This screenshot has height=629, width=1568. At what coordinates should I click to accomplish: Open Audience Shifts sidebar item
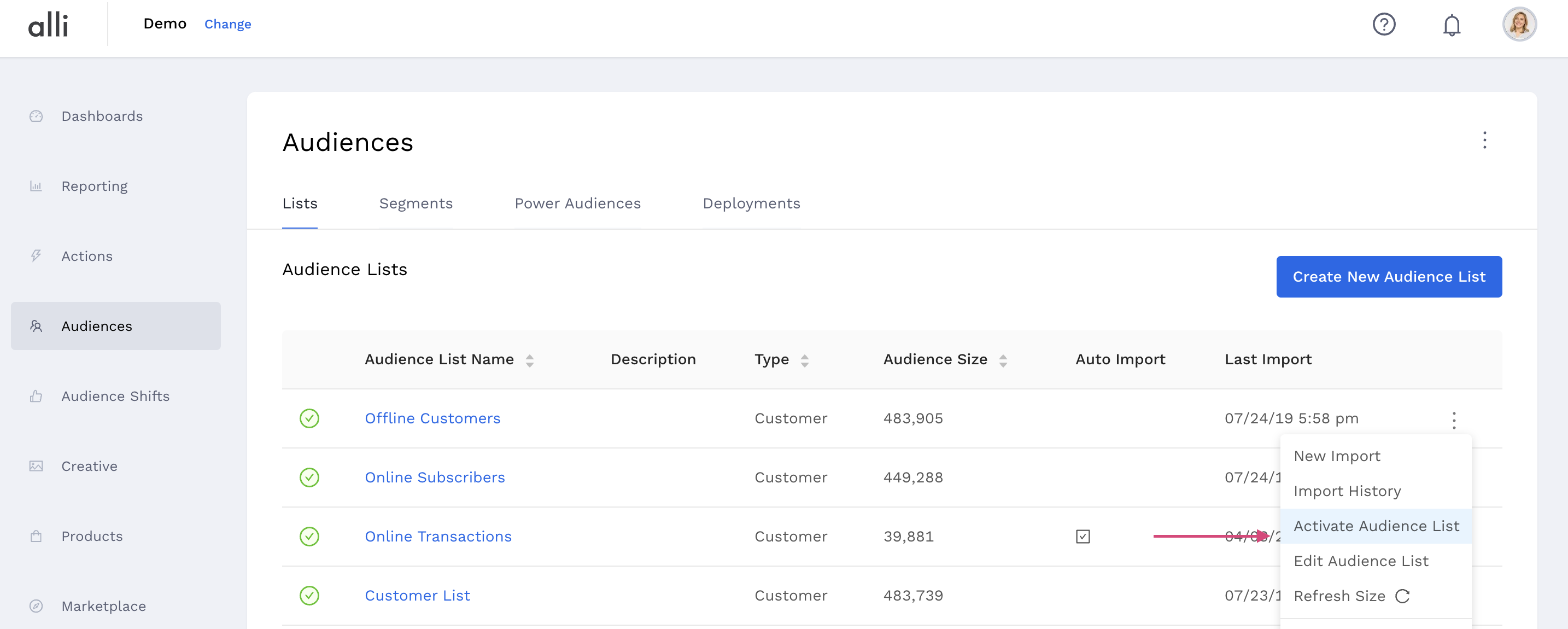[x=115, y=397]
